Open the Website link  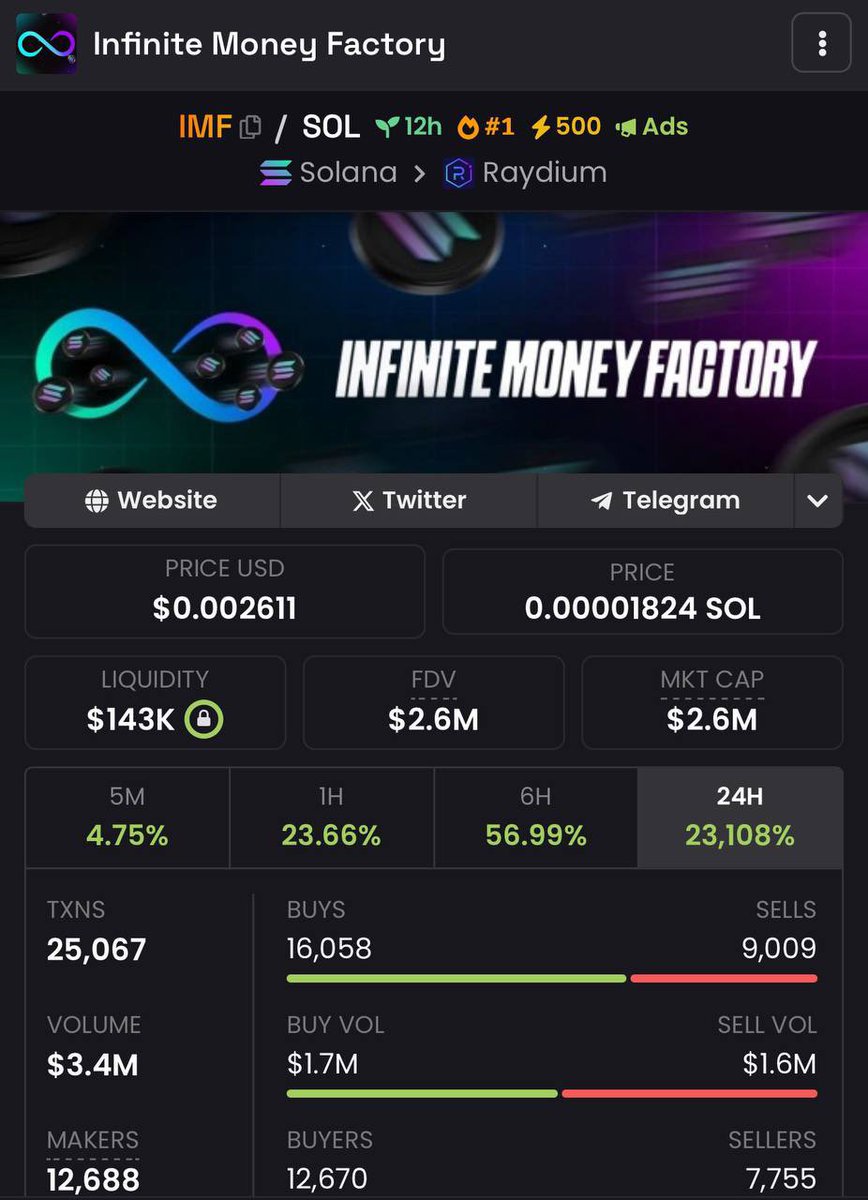point(152,501)
